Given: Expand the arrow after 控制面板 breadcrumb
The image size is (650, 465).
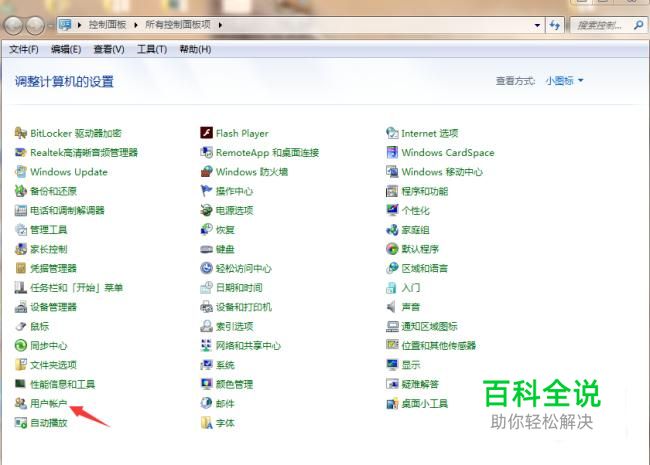Looking at the screenshot, I should point(136,25).
